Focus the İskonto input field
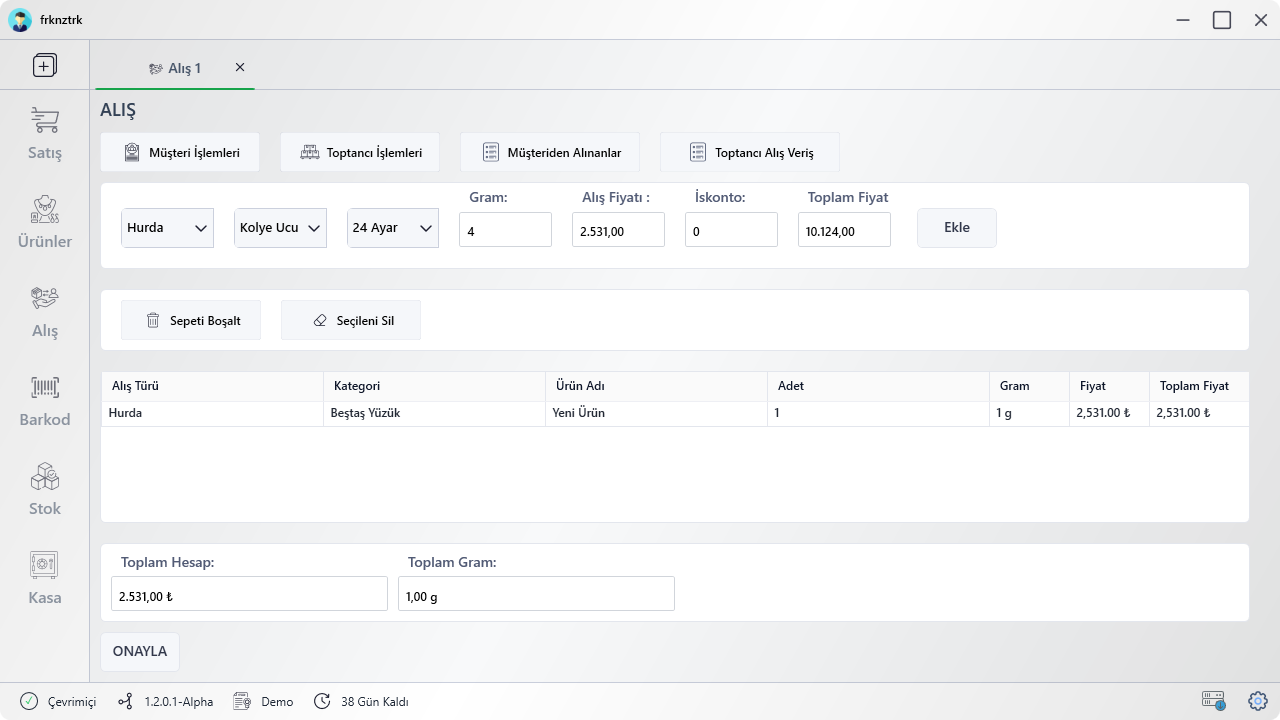Screen dimensions: 1280x720 pyautogui.click(x=731, y=230)
